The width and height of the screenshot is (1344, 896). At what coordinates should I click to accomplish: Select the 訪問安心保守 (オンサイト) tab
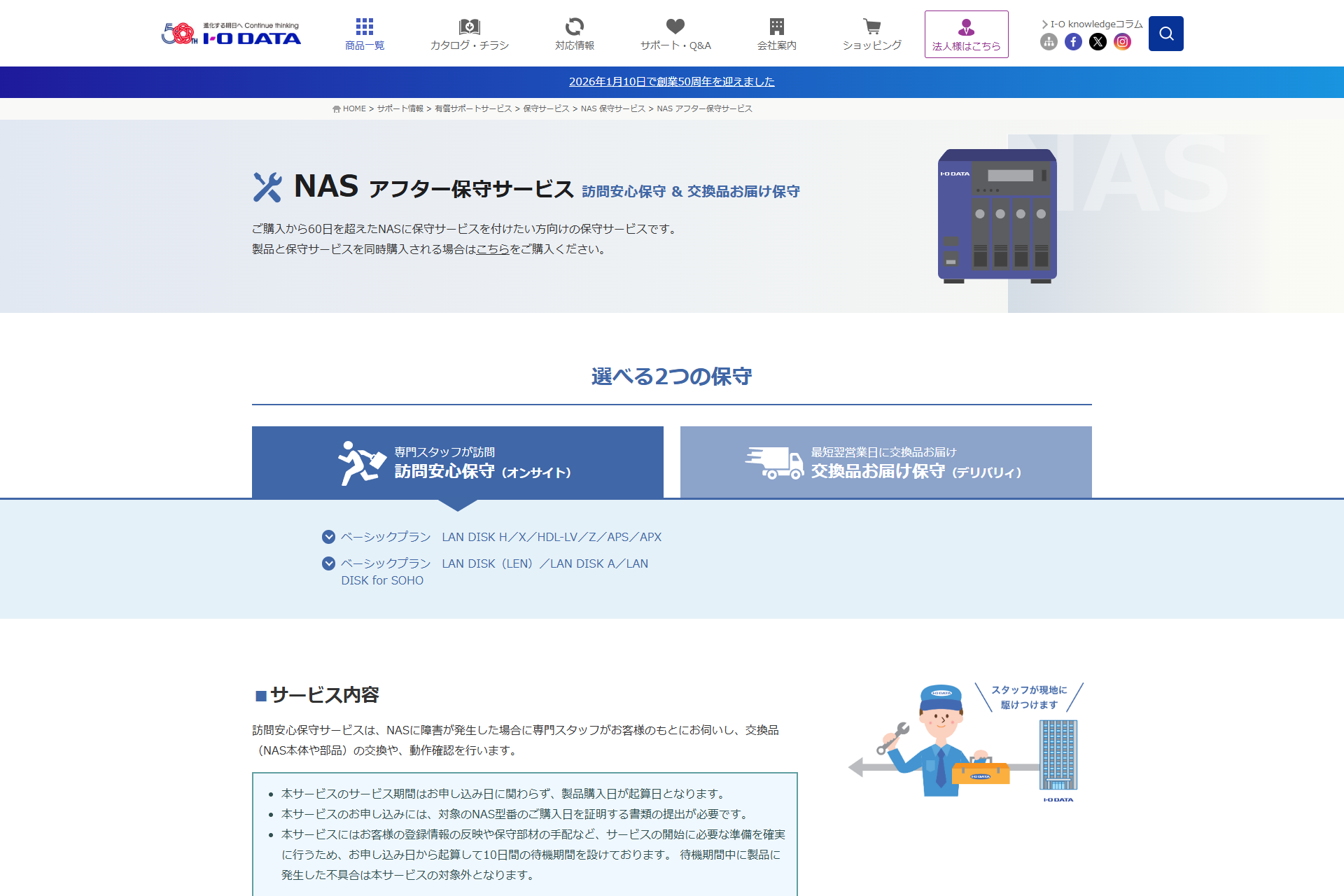457,462
